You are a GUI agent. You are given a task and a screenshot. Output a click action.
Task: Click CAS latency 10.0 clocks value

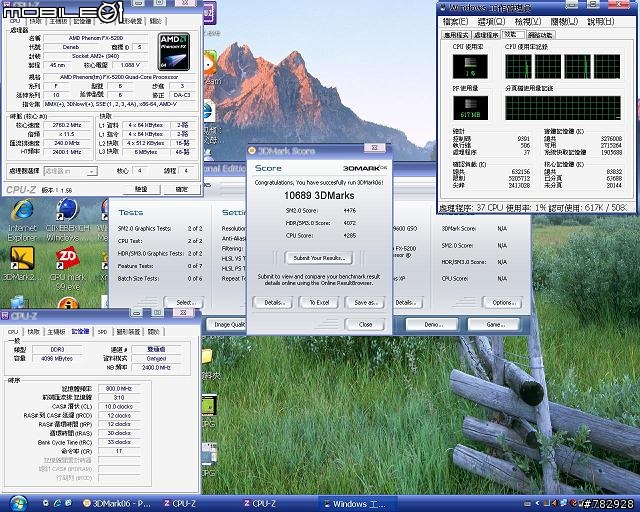click(119, 407)
